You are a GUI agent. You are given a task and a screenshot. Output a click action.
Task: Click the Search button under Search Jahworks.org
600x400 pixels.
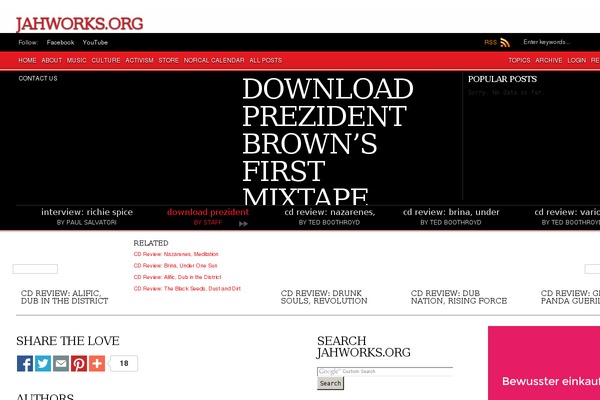[330, 383]
